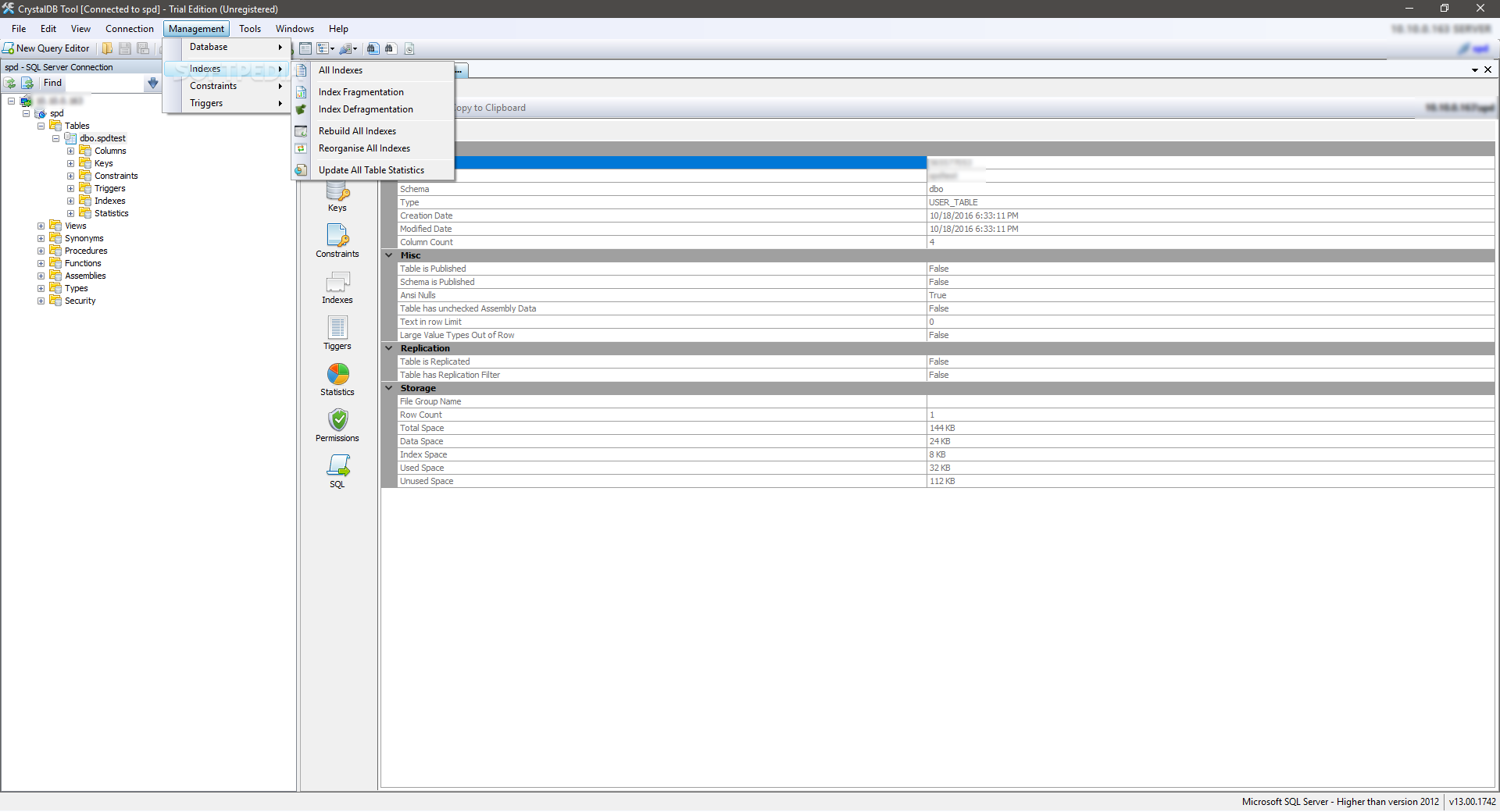
Task: Click the blue down-arrow find button
Action: click(152, 83)
